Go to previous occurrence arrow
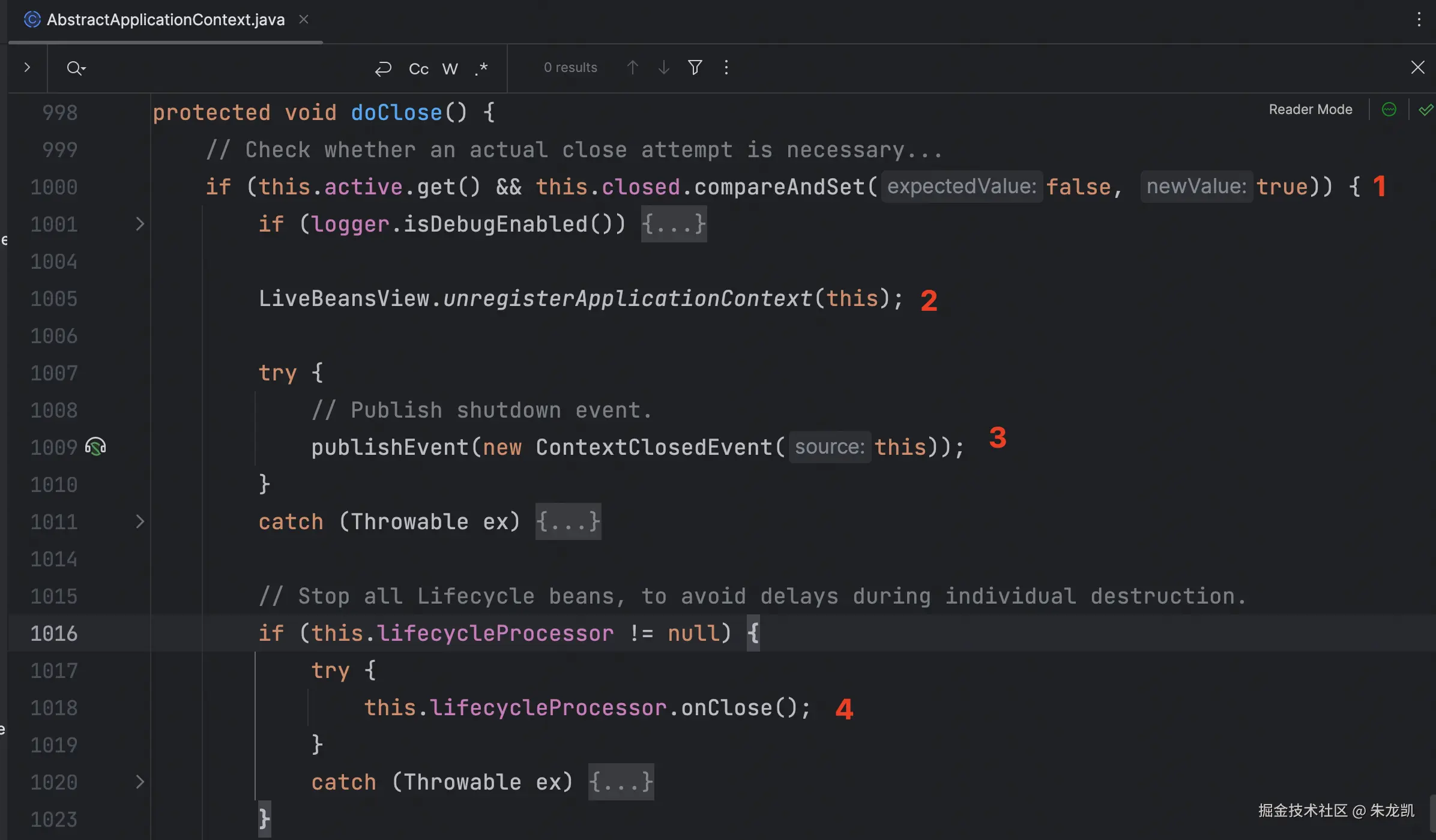Image resolution: width=1436 pixels, height=840 pixels. pos(632,67)
